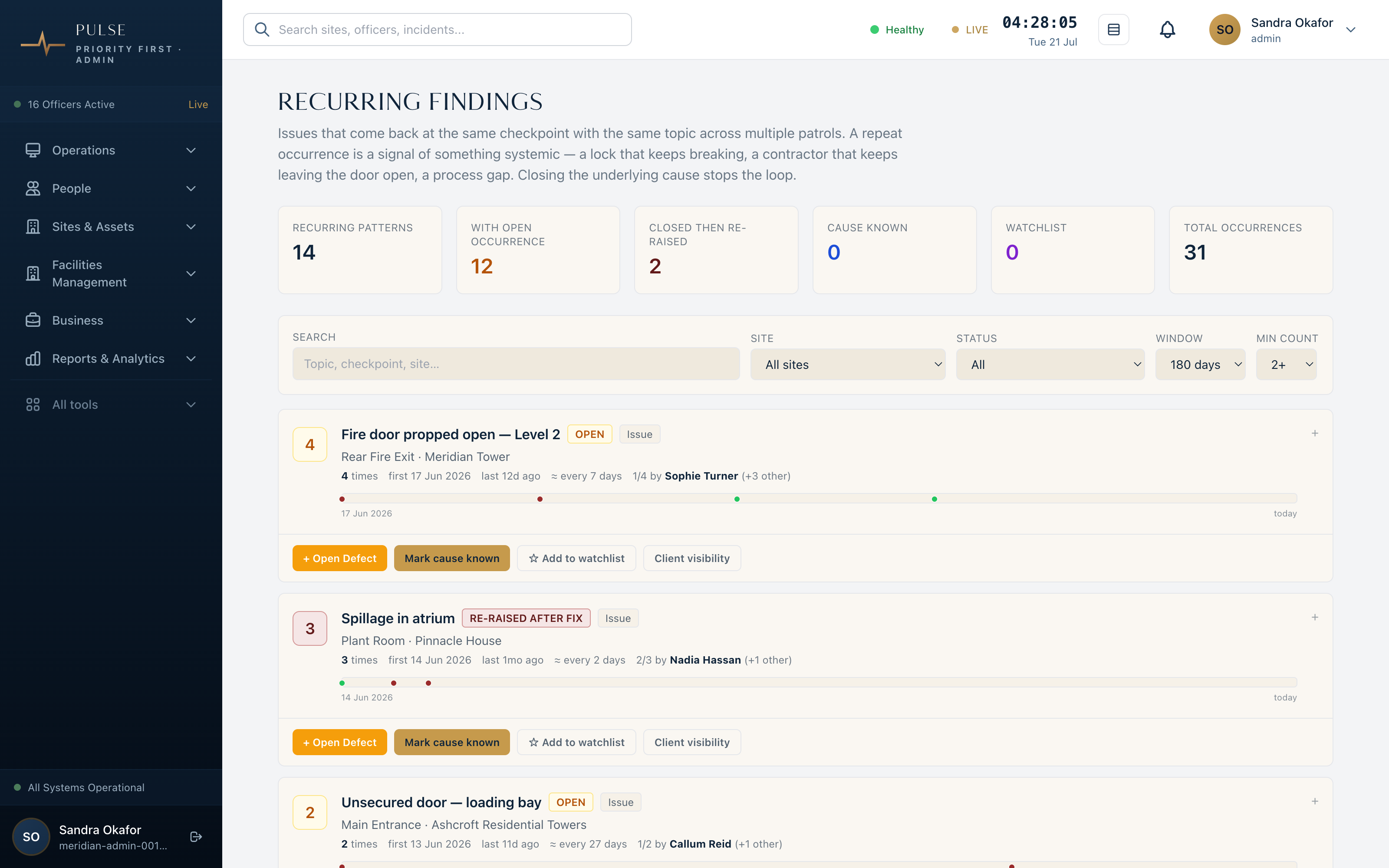1389x868 pixels.
Task: Click the Business briefcase icon
Action: pos(33,320)
